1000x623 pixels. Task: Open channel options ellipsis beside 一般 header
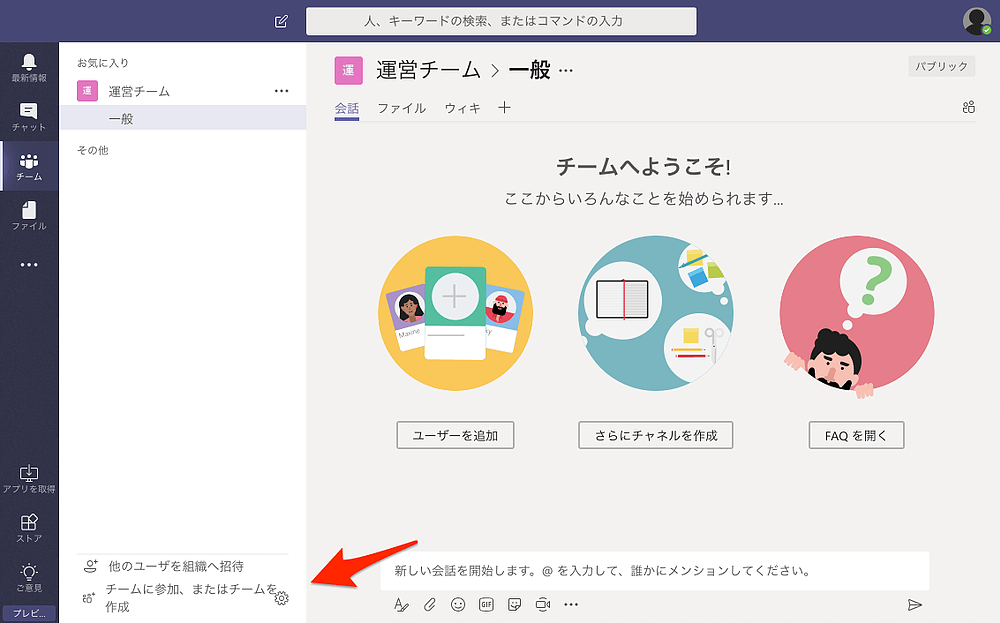click(566, 71)
